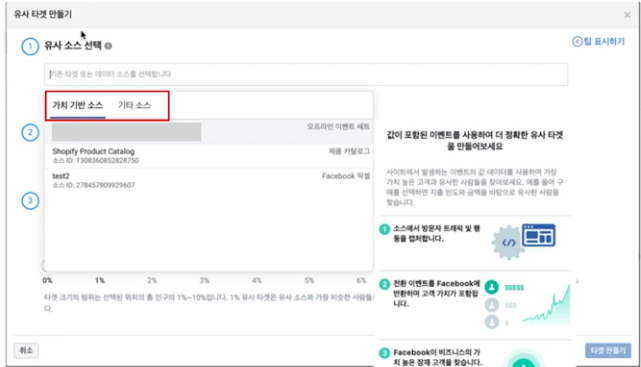Close the 유사 타겟 만들기 dialog
This screenshot has height=367, width=641.
pyautogui.click(x=627, y=15)
